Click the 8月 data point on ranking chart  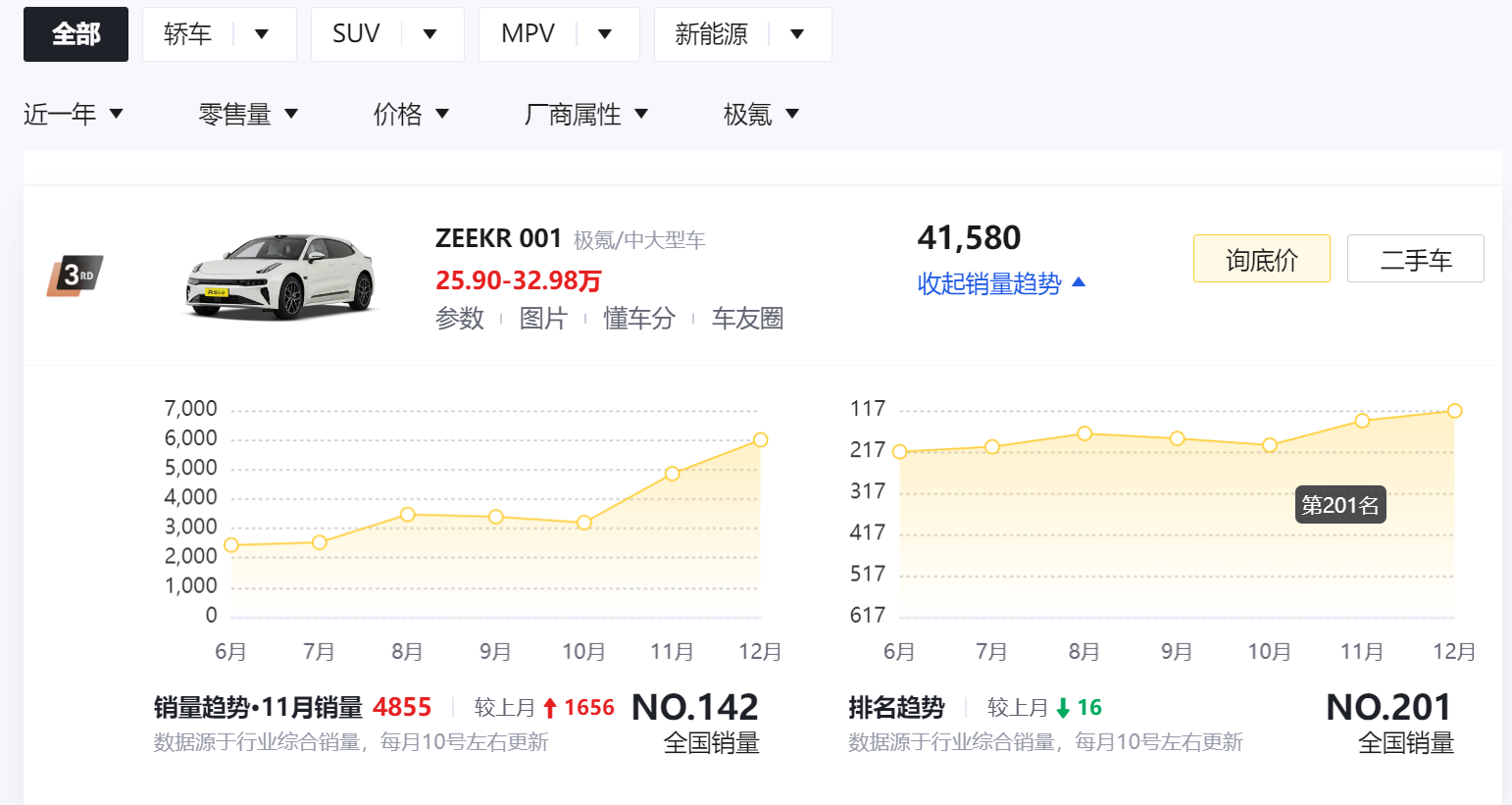coord(1084,433)
